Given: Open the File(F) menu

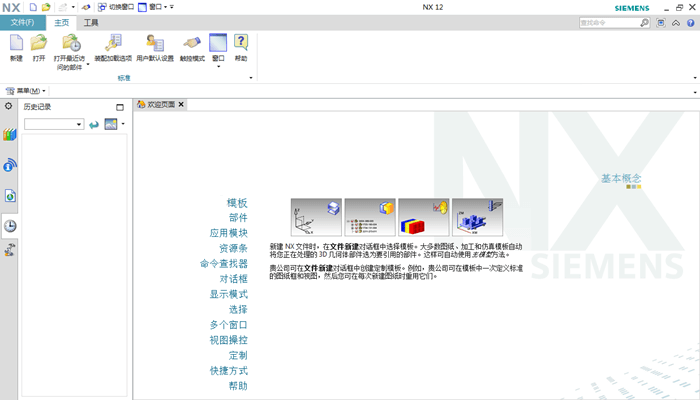Looking at the screenshot, I should (x=22, y=22).
